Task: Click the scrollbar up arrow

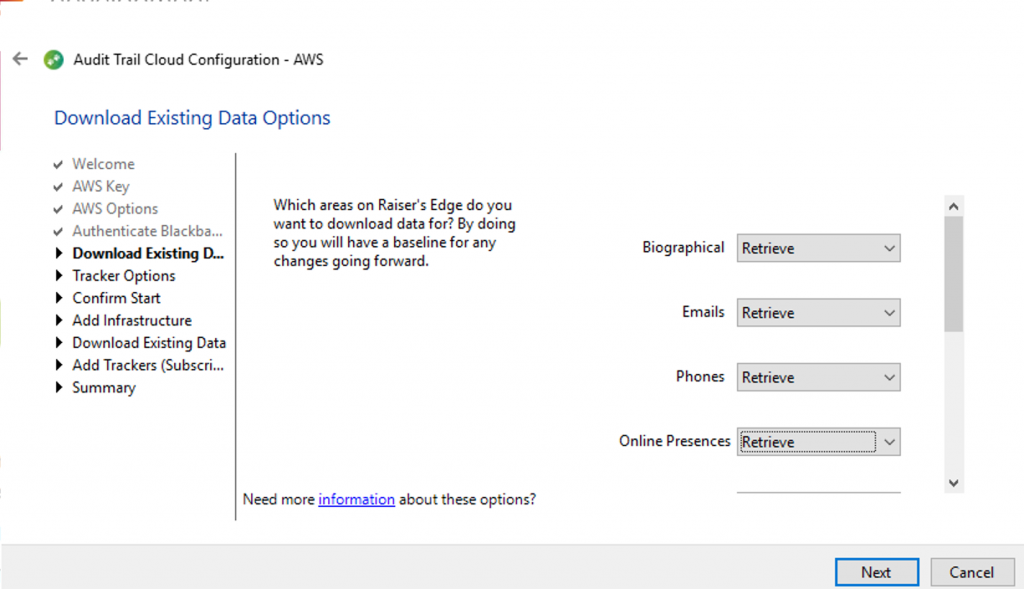Action: click(953, 205)
